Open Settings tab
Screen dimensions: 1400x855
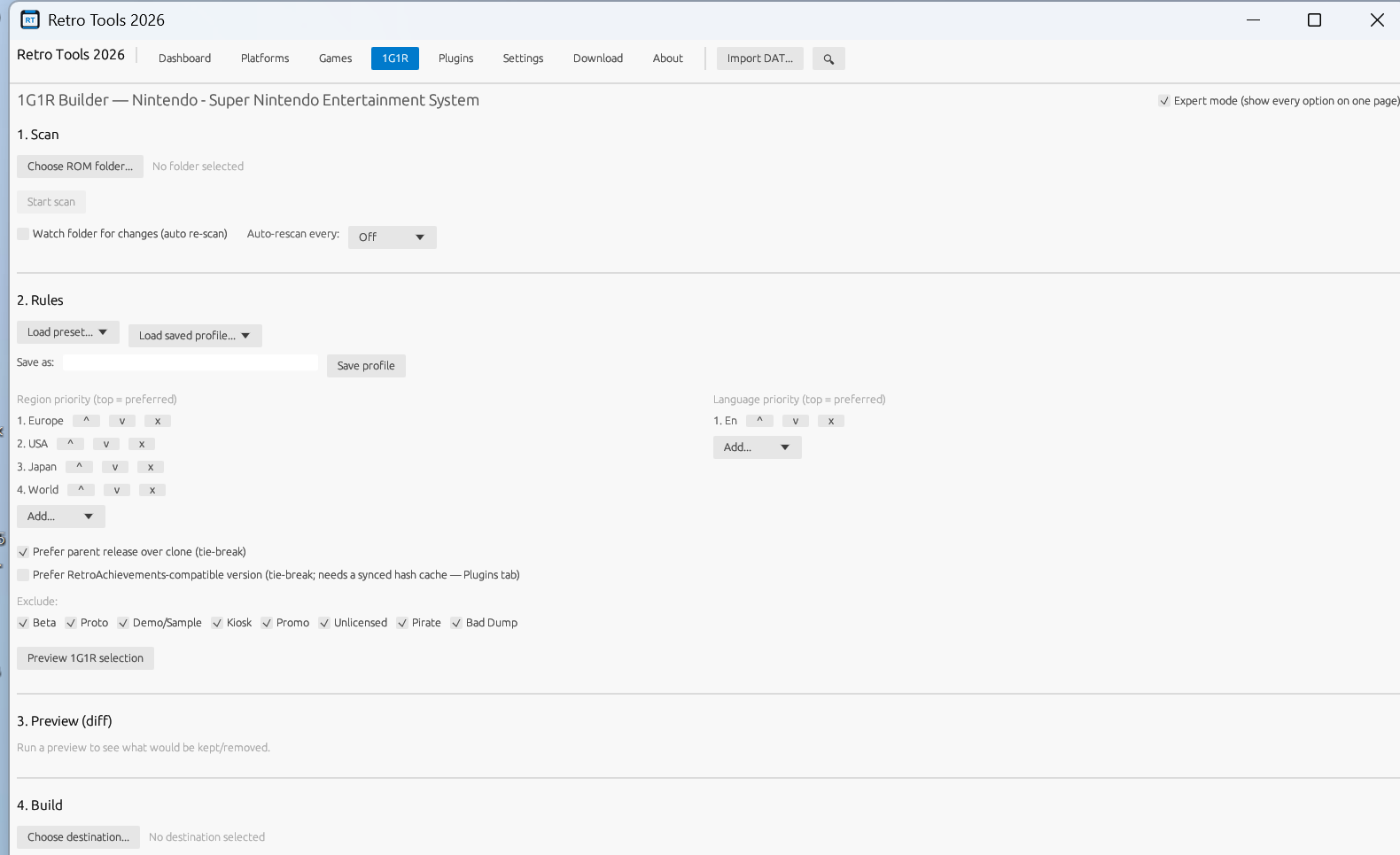(x=524, y=58)
